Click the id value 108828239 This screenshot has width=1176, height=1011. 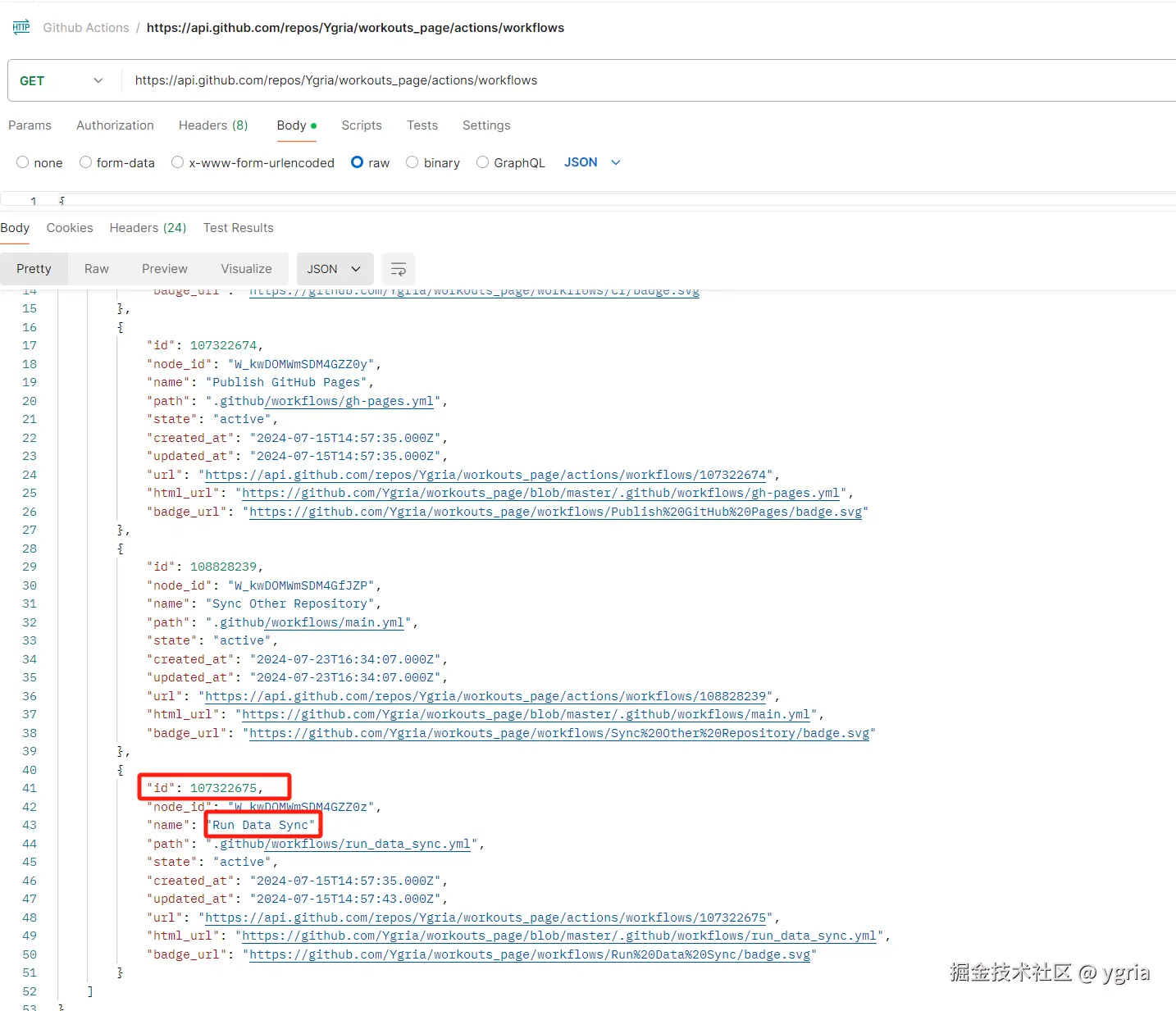tap(223, 567)
